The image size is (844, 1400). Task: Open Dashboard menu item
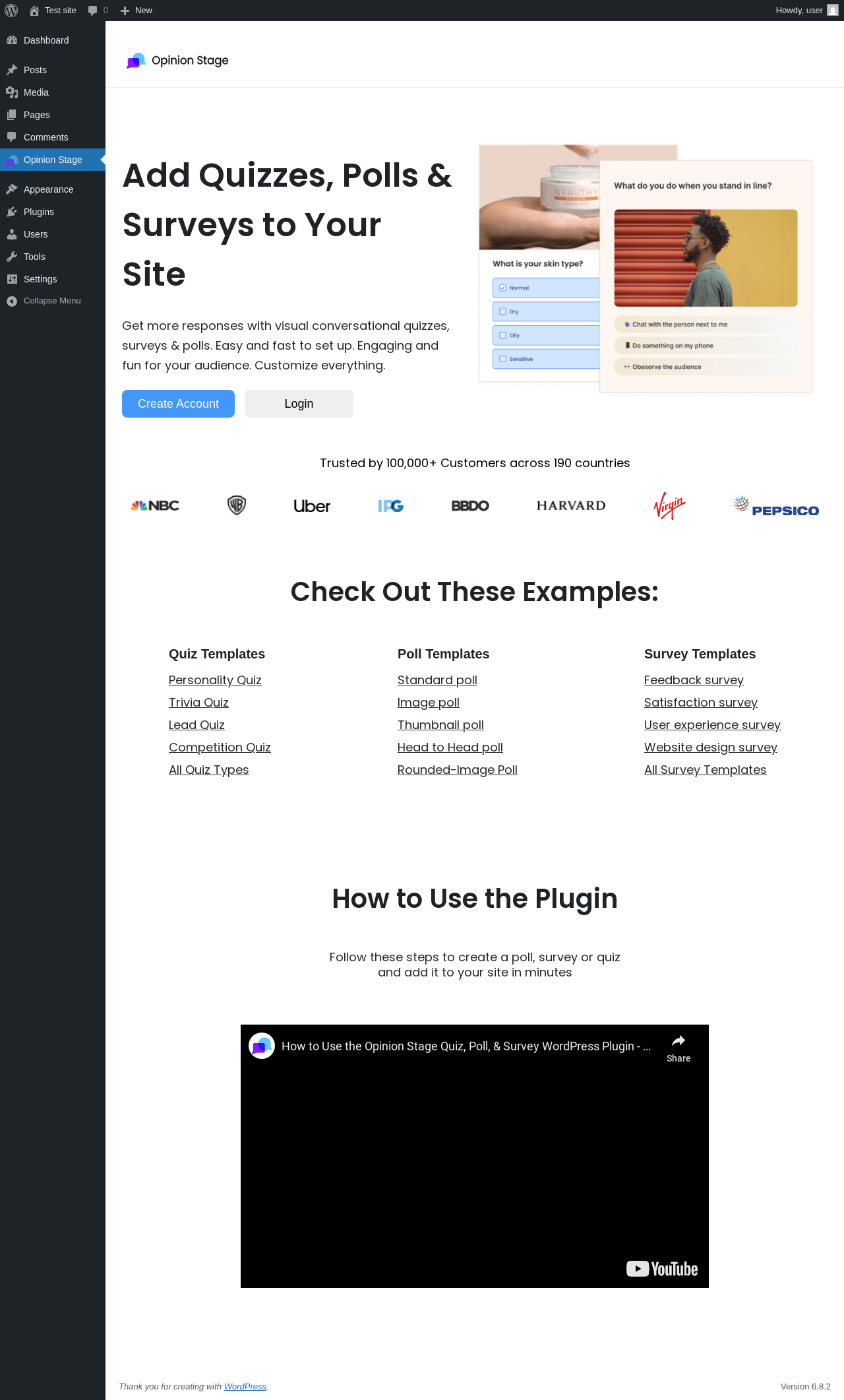click(x=53, y=40)
